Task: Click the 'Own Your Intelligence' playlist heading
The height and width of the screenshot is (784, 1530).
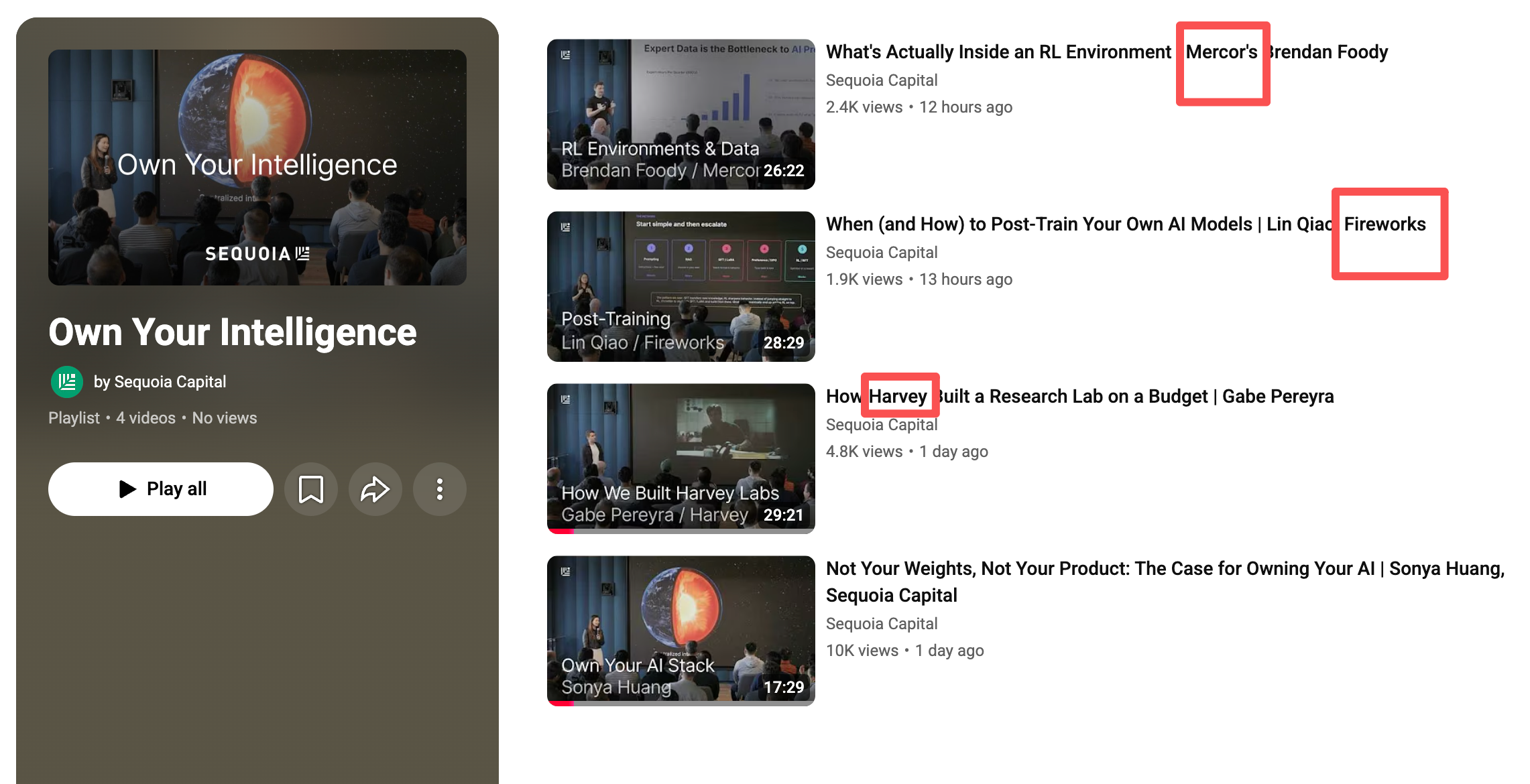Action: (x=233, y=332)
